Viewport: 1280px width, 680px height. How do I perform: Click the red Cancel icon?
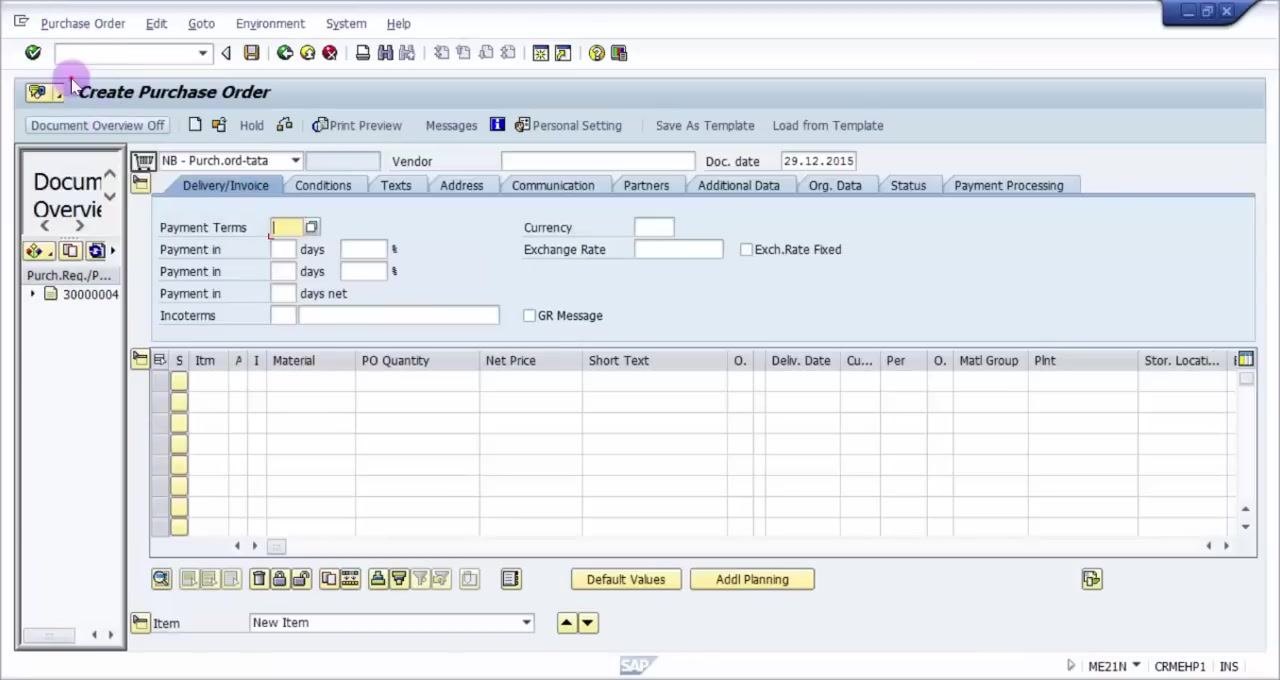coord(329,53)
